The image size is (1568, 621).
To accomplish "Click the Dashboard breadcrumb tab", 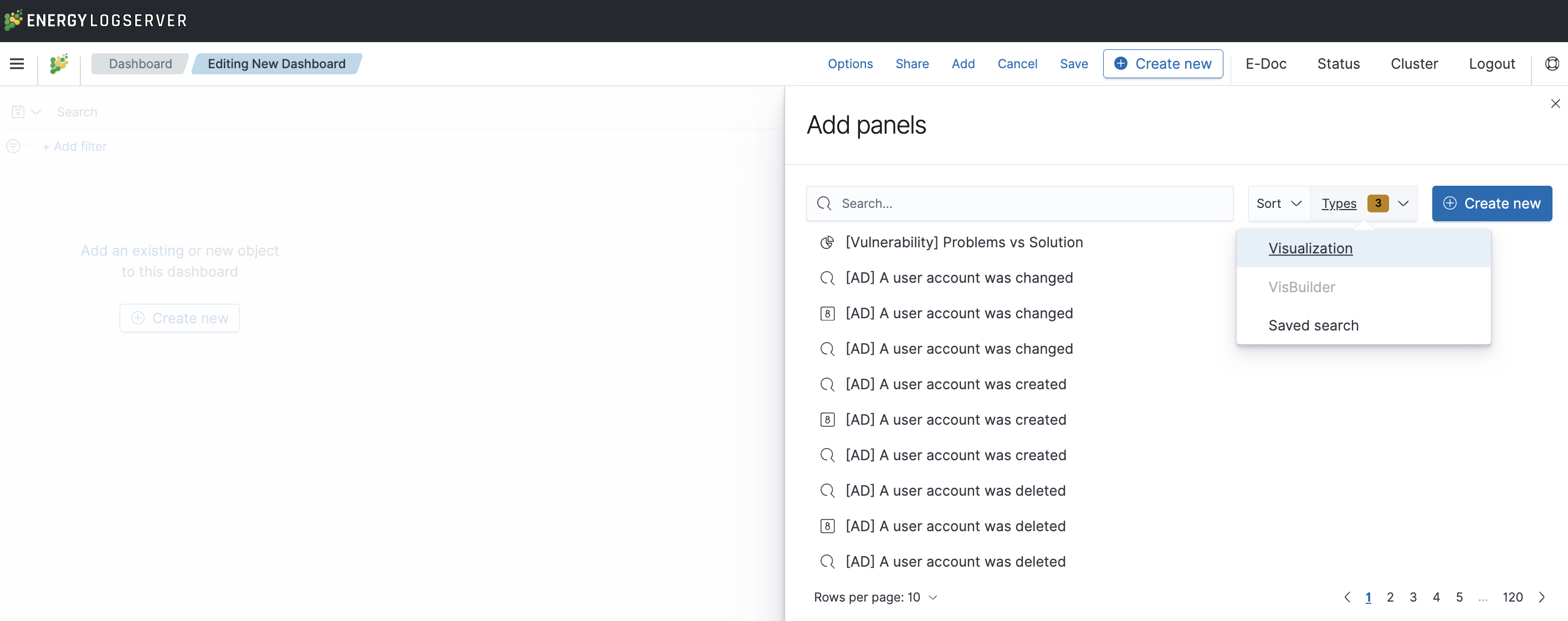I will [140, 64].
